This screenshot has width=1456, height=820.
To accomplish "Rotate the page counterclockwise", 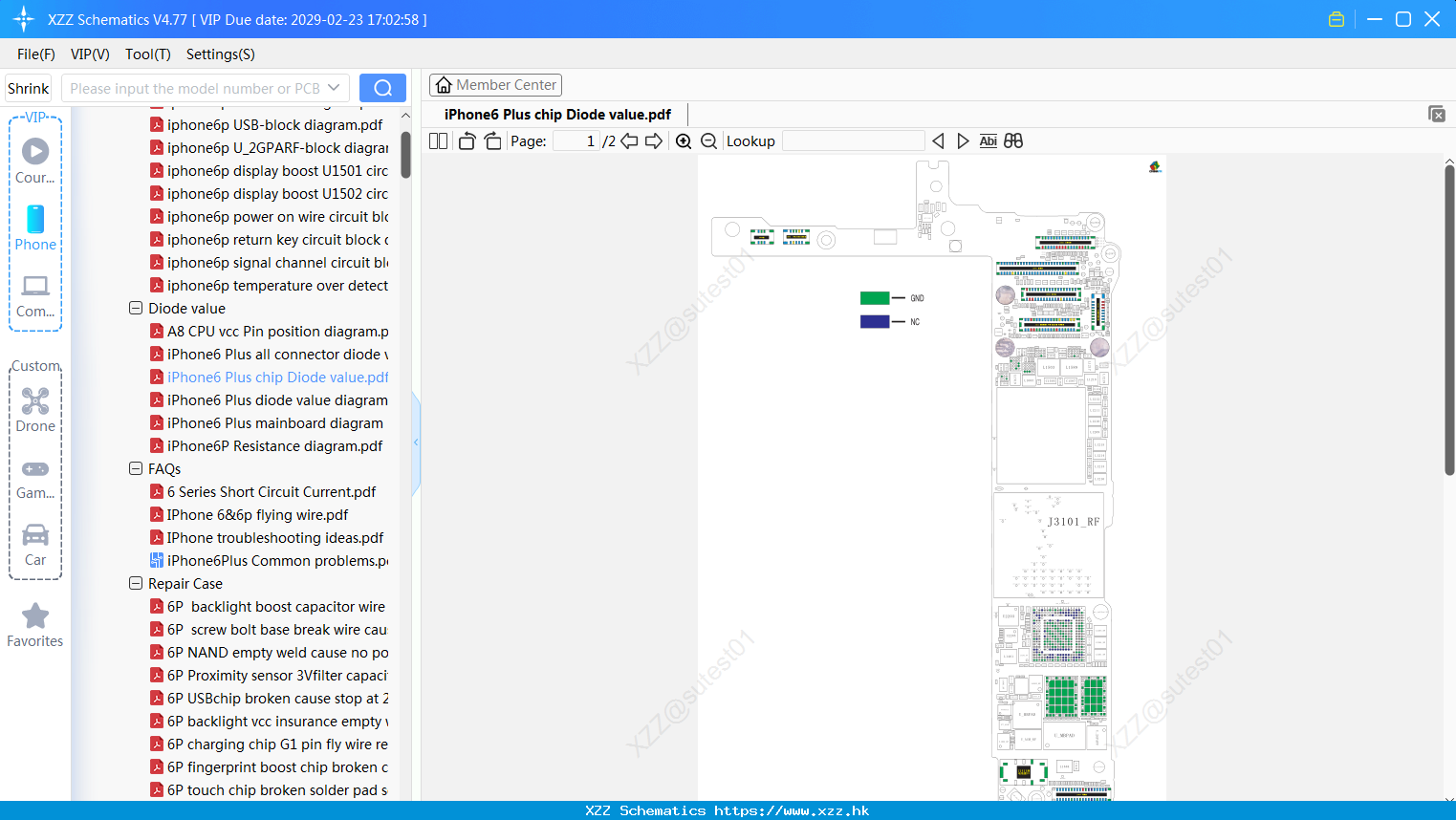I will coord(467,140).
